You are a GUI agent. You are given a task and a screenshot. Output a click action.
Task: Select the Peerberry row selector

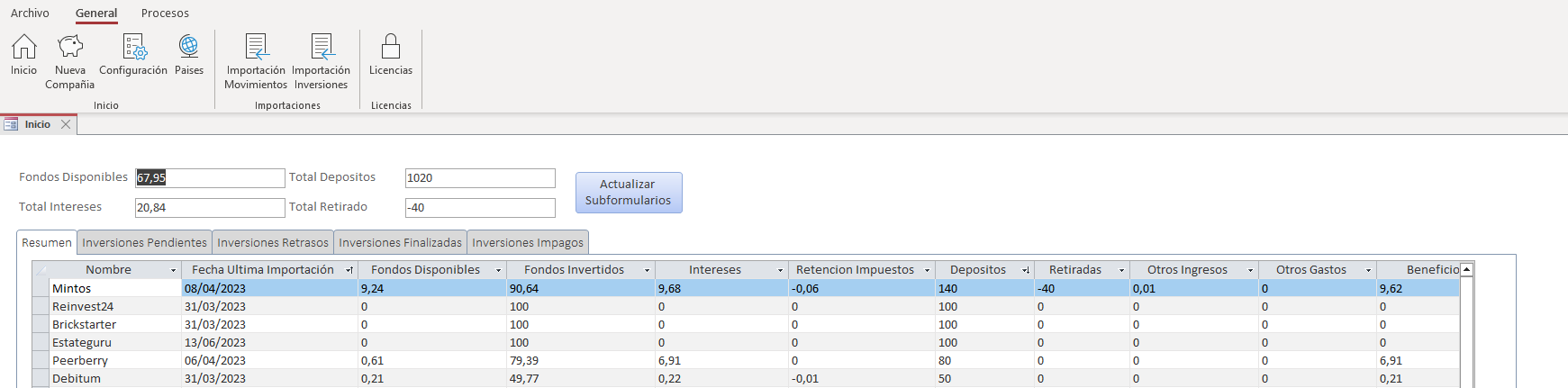(x=41, y=361)
